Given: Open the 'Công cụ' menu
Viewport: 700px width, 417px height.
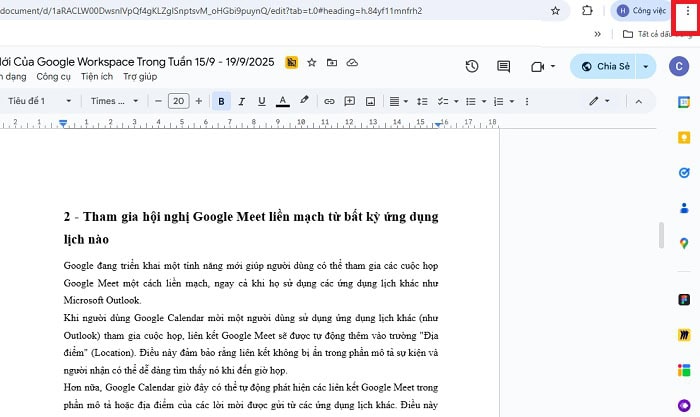Looking at the screenshot, I should pos(53,76).
